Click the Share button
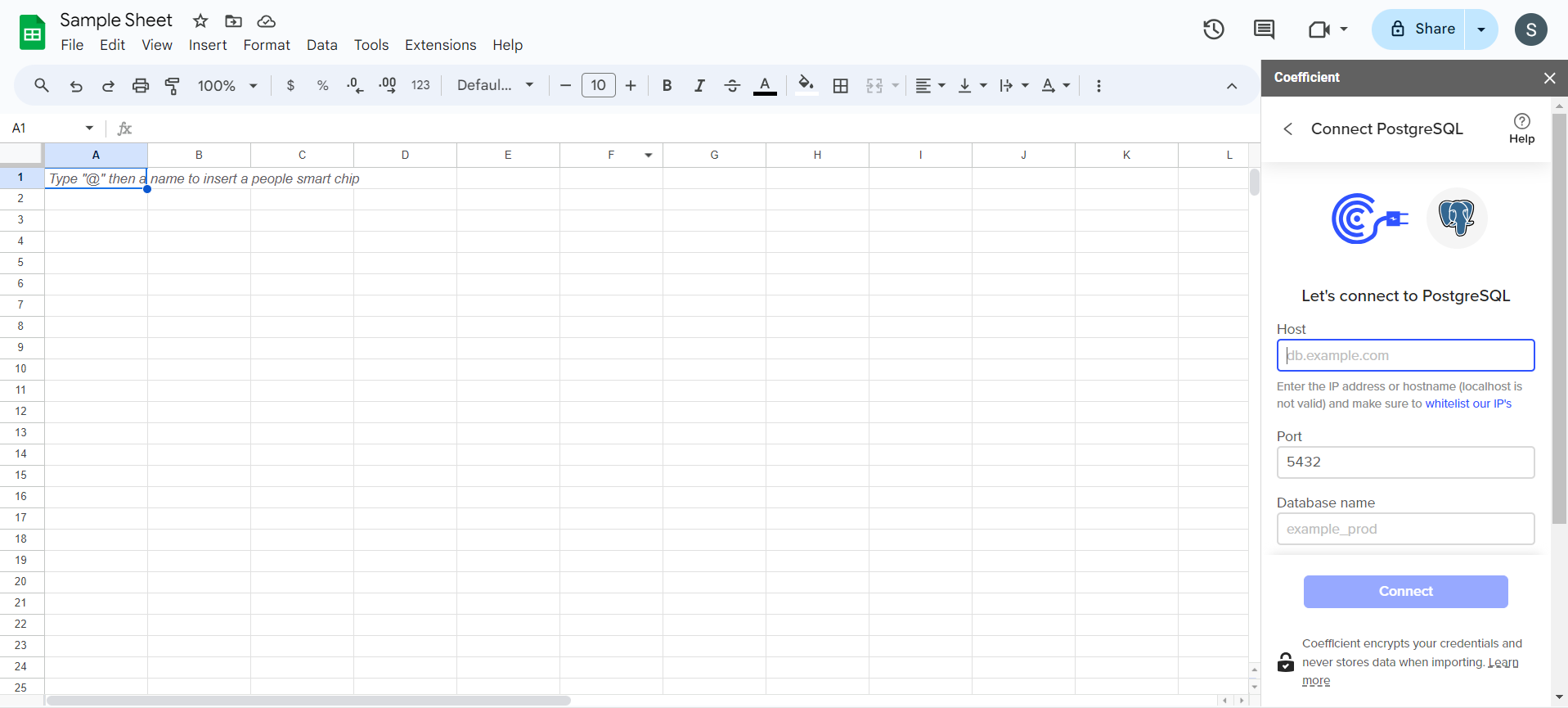Screen dimensions: 1568x708 tap(1418, 29)
